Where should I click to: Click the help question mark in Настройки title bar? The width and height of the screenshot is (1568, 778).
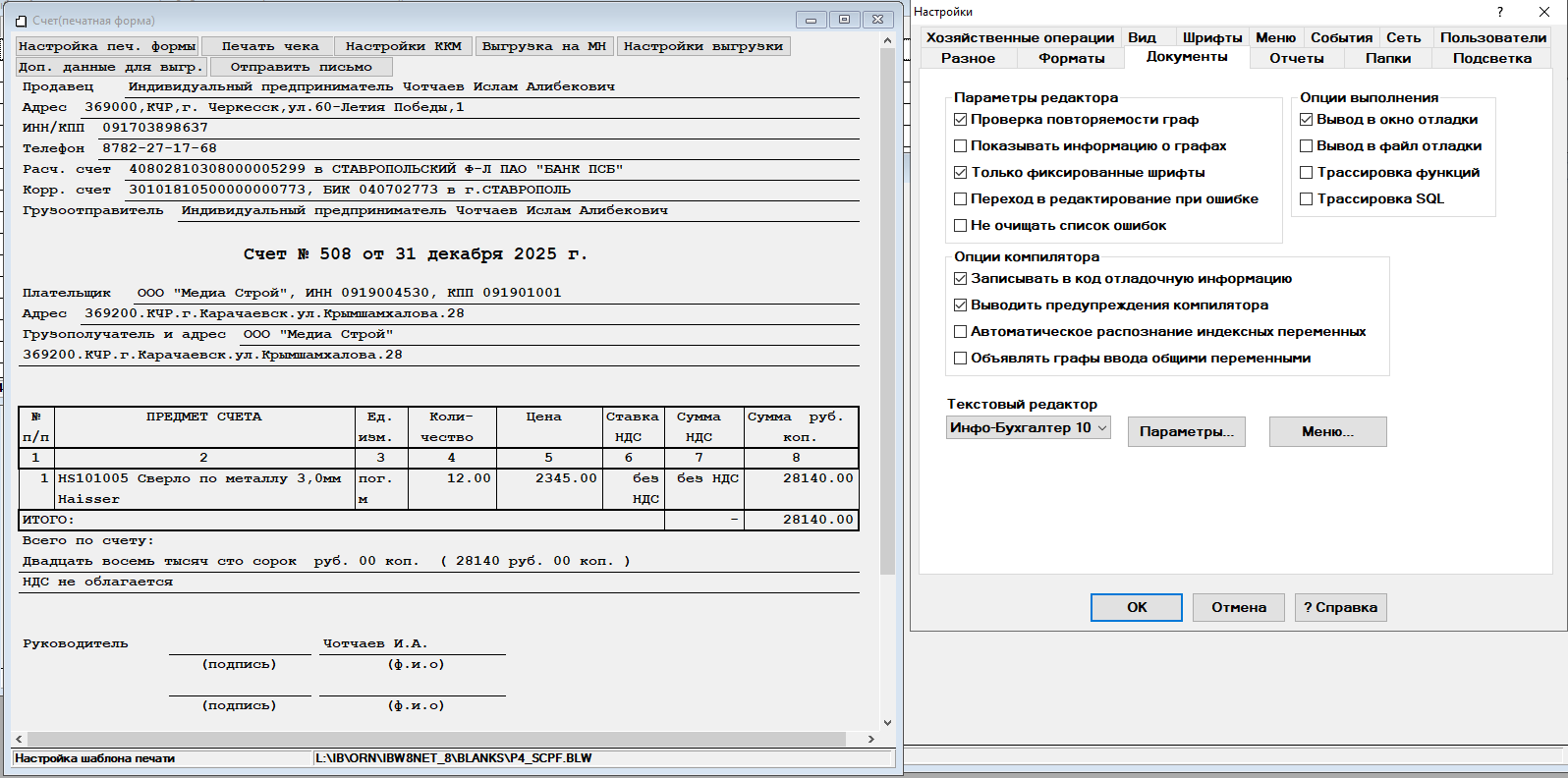point(1499,12)
